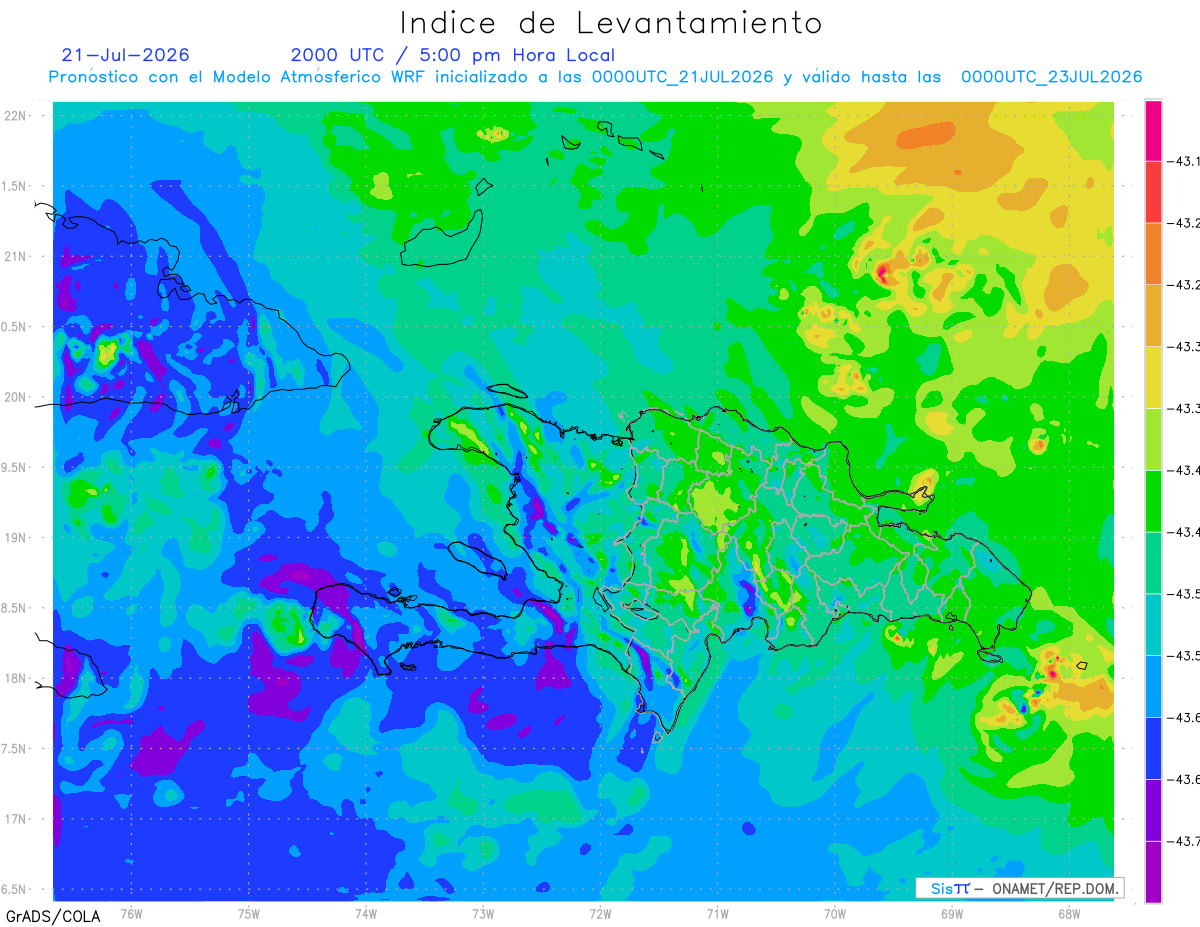Click the '20N' latitude label
1200x927 pixels.
coord(15,397)
